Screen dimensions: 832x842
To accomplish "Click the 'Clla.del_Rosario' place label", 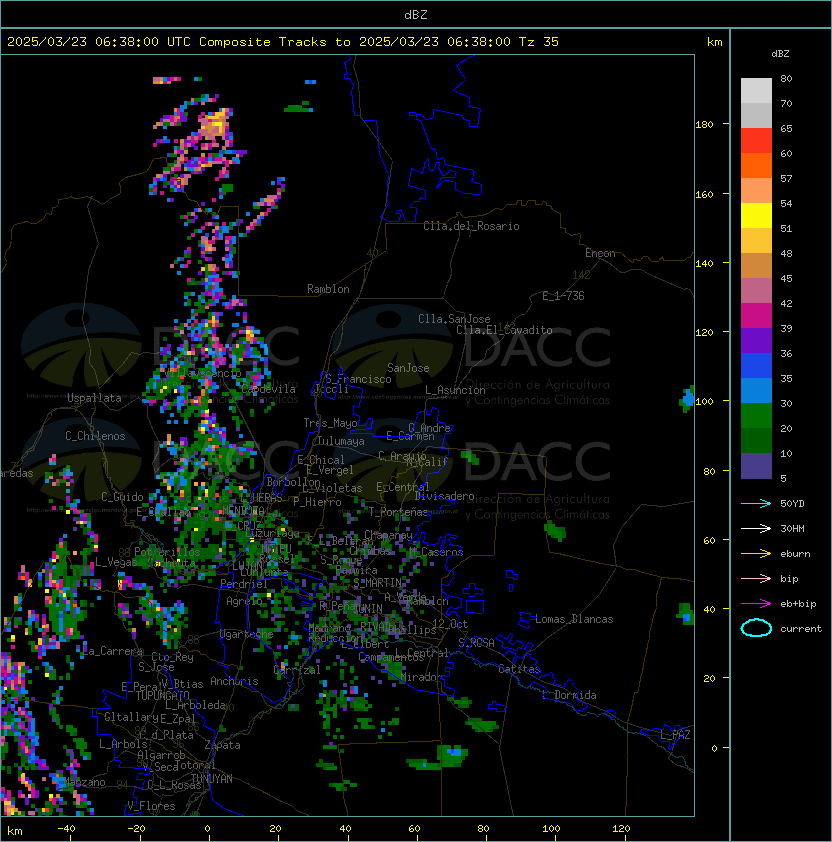I will pyautogui.click(x=471, y=226).
